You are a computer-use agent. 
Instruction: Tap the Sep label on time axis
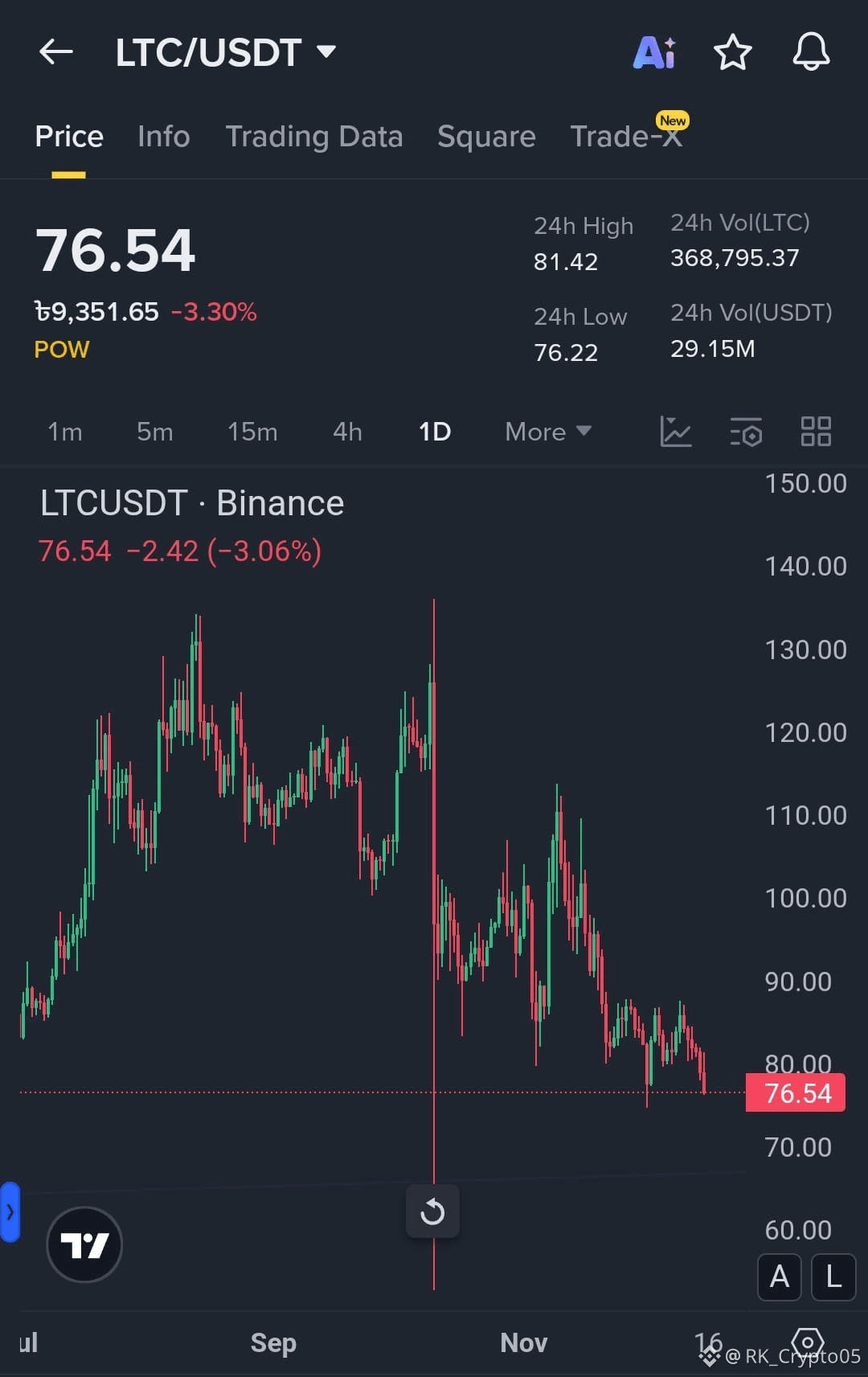(273, 1342)
